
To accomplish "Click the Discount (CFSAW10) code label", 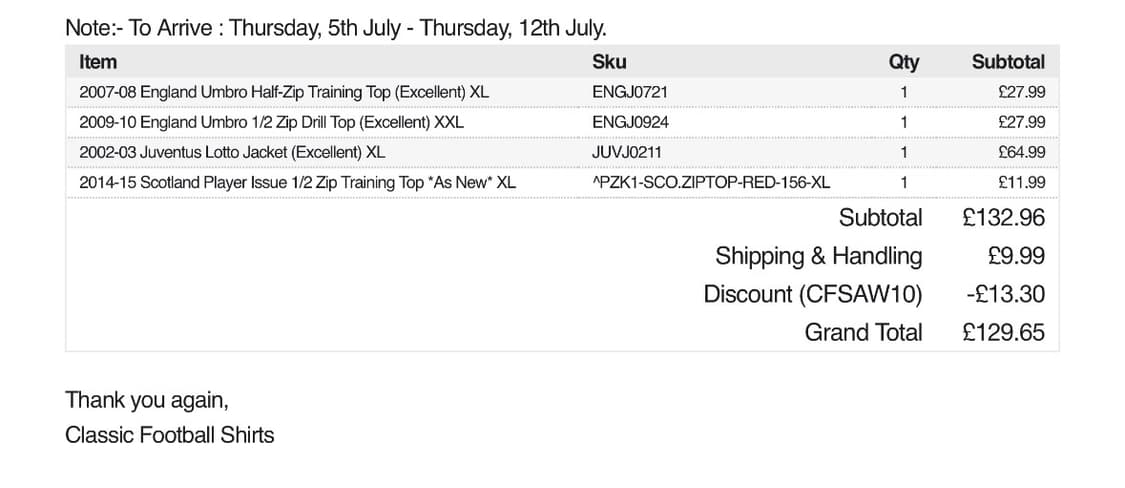I will click(813, 294).
